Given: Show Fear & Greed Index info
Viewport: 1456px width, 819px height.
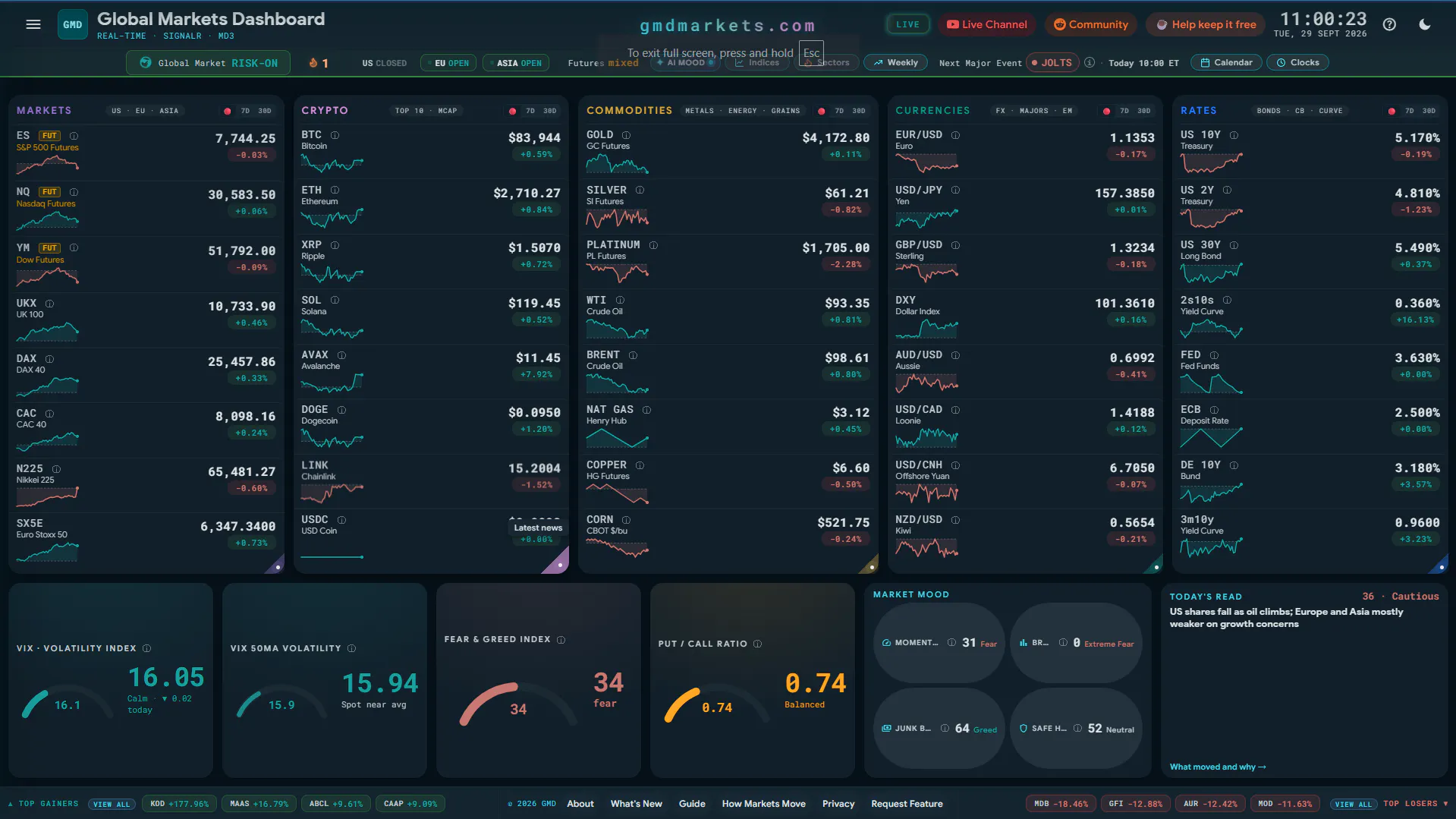Looking at the screenshot, I should [x=561, y=640].
